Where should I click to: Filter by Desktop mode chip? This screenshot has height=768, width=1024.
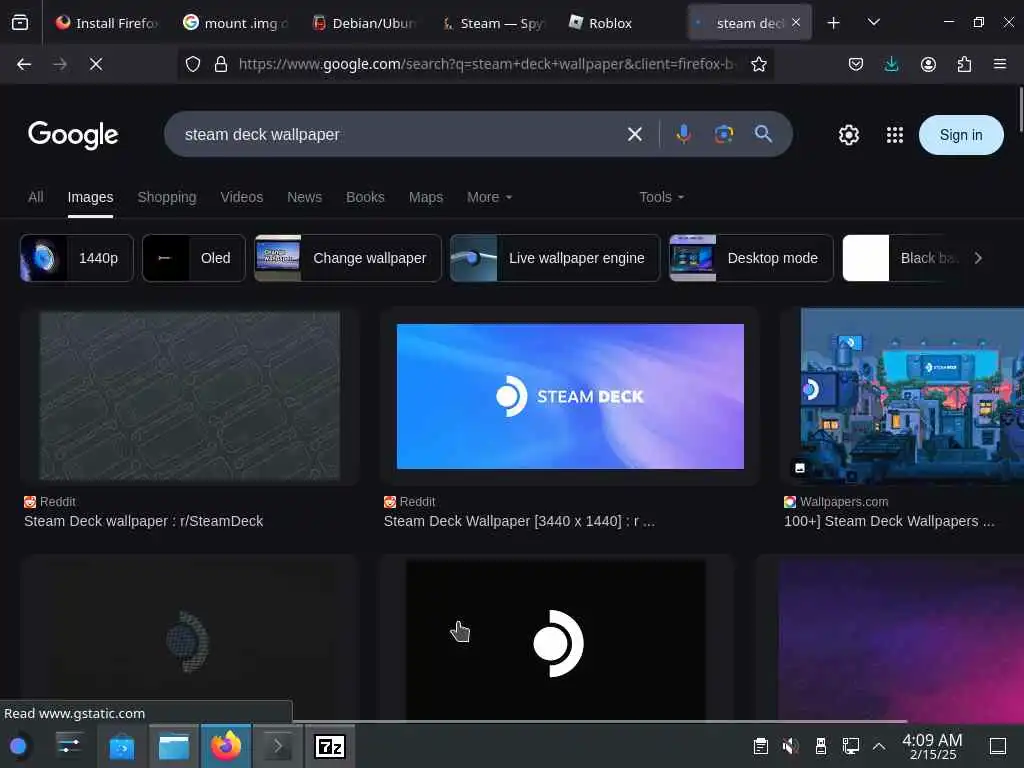pyautogui.click(x=751, y=258)
